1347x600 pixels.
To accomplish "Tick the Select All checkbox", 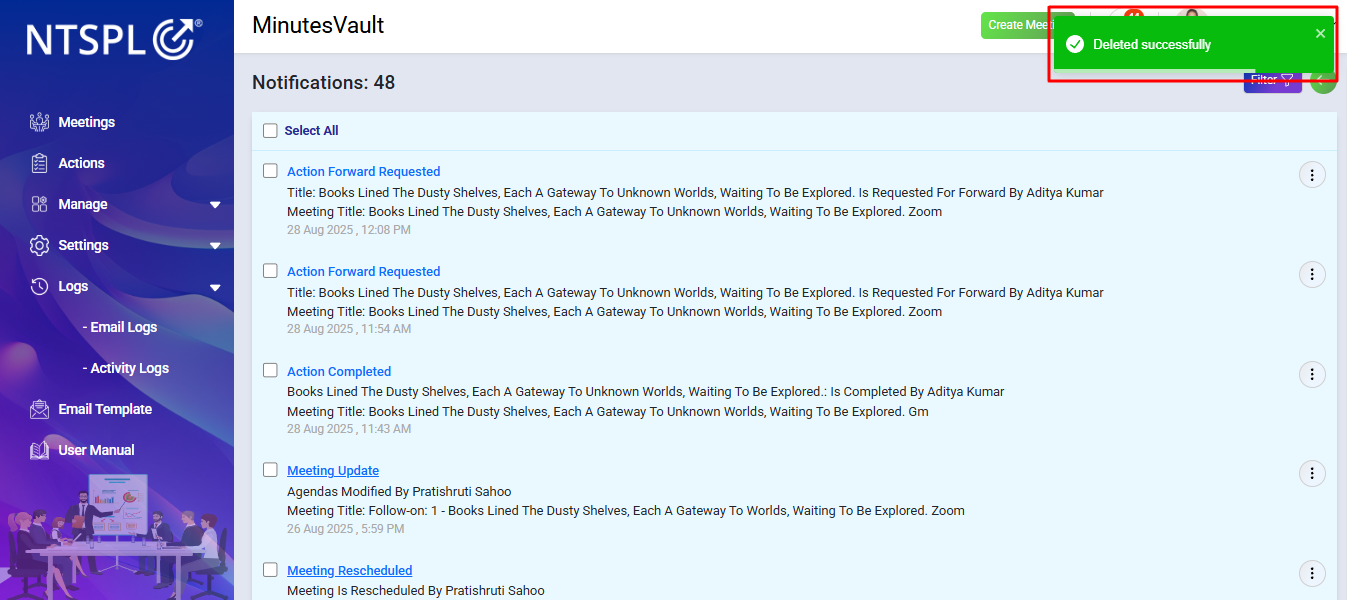I will 270,130.
